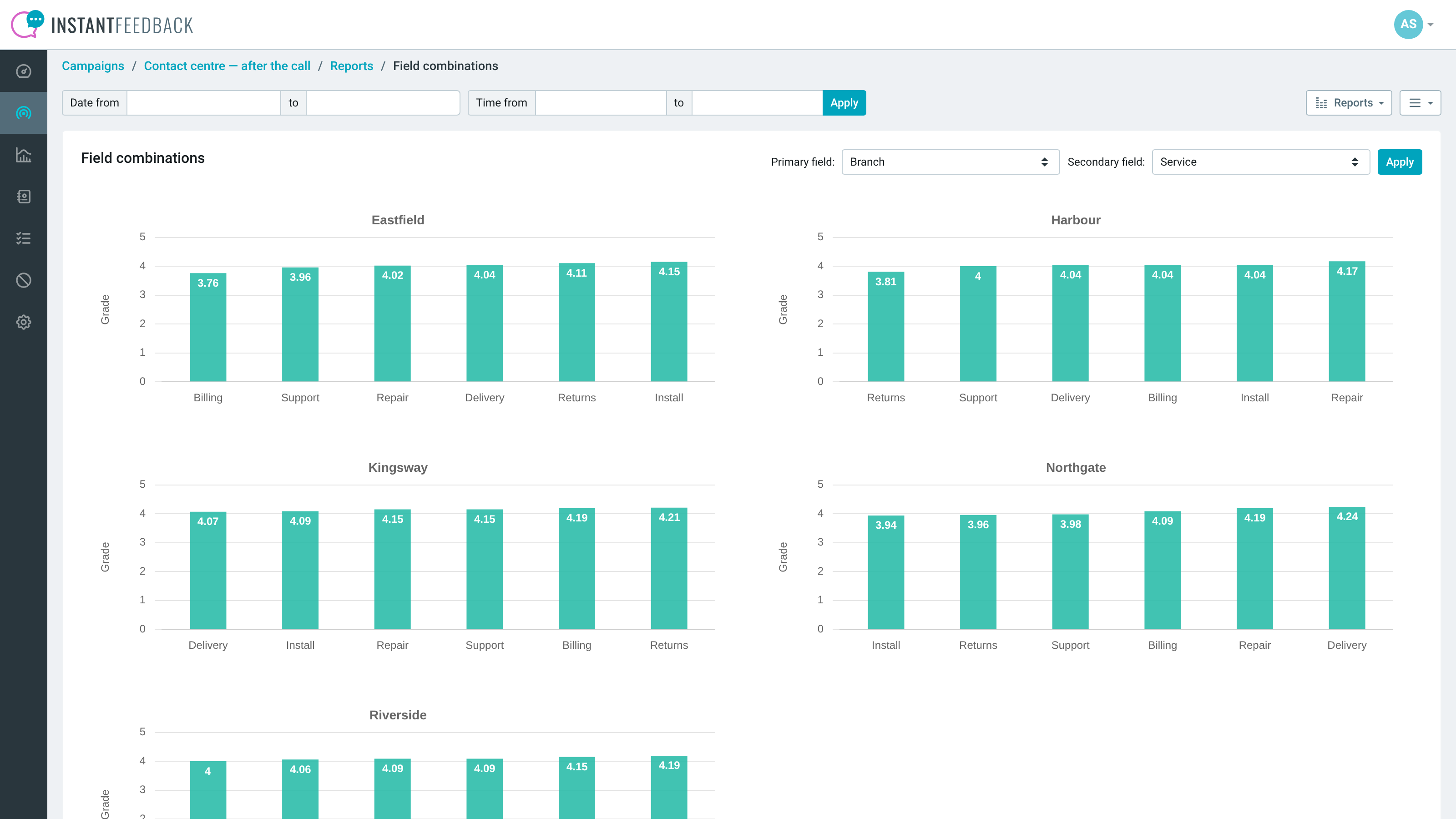Click Harbour Returns bar 3.81
The width and height of the screenshot is (1456, 819).
coord(886,327)
